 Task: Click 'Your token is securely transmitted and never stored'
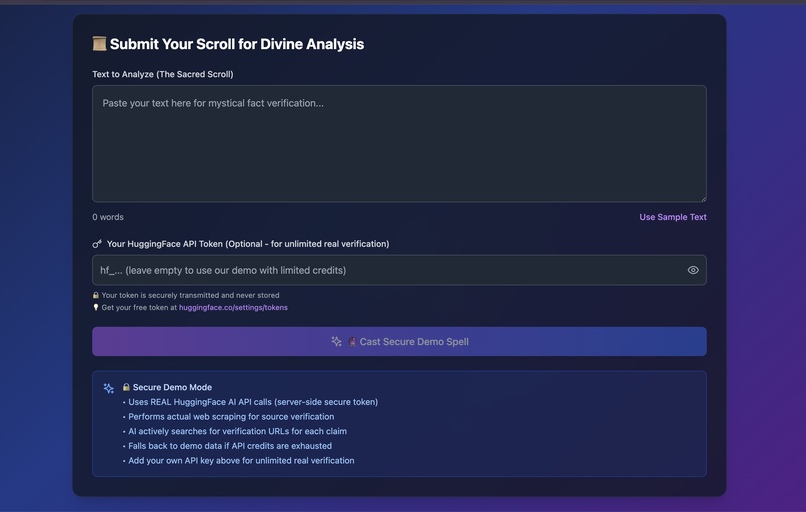pos(190,295)
